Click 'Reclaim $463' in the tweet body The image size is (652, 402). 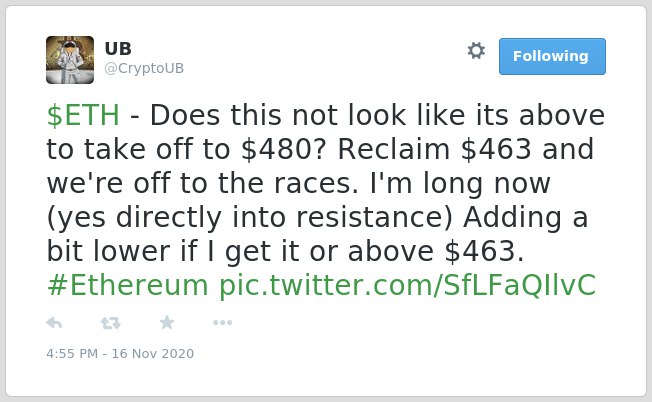435,149
